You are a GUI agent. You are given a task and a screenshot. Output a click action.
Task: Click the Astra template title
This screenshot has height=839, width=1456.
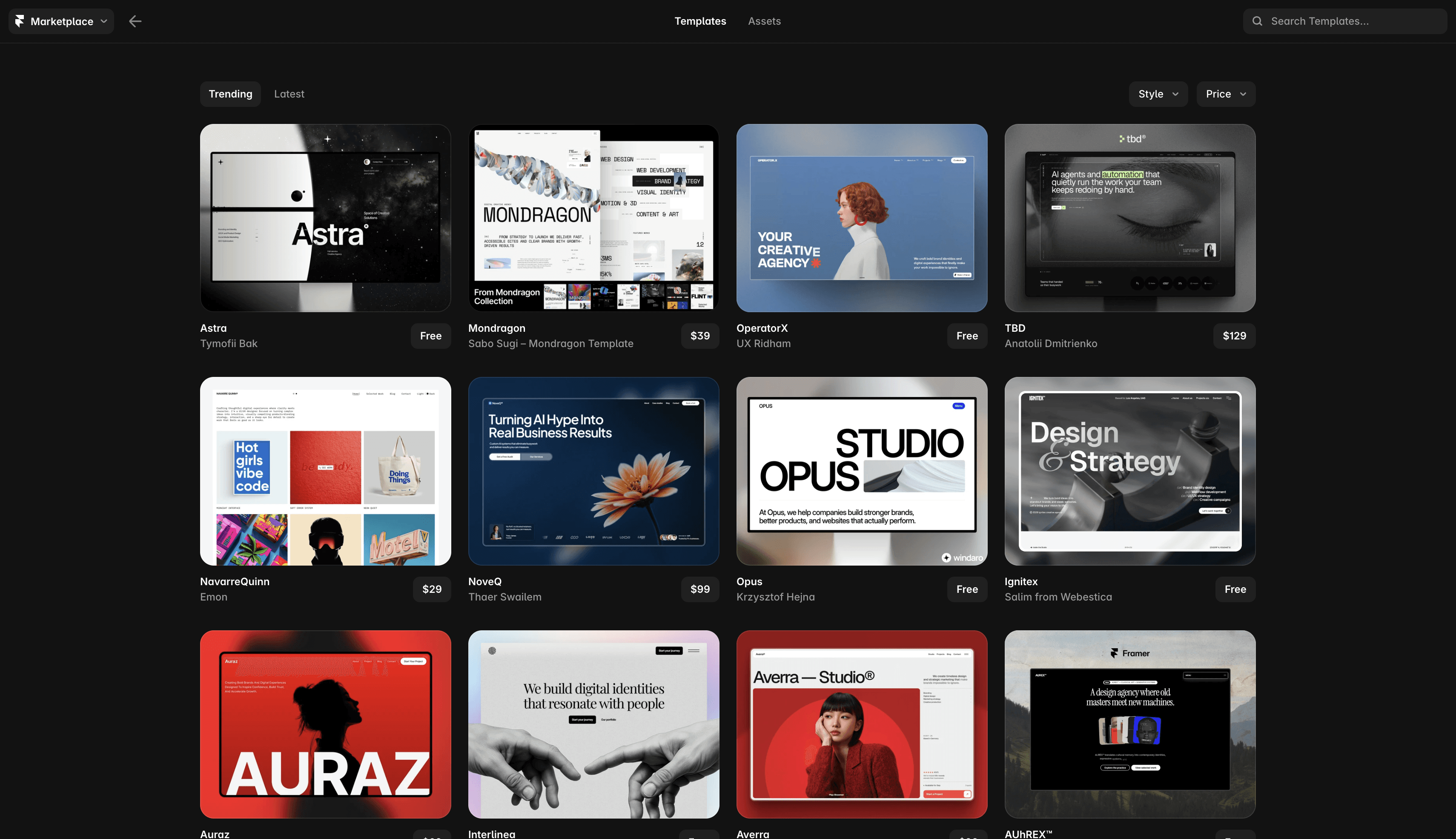(x=214, y=328)
